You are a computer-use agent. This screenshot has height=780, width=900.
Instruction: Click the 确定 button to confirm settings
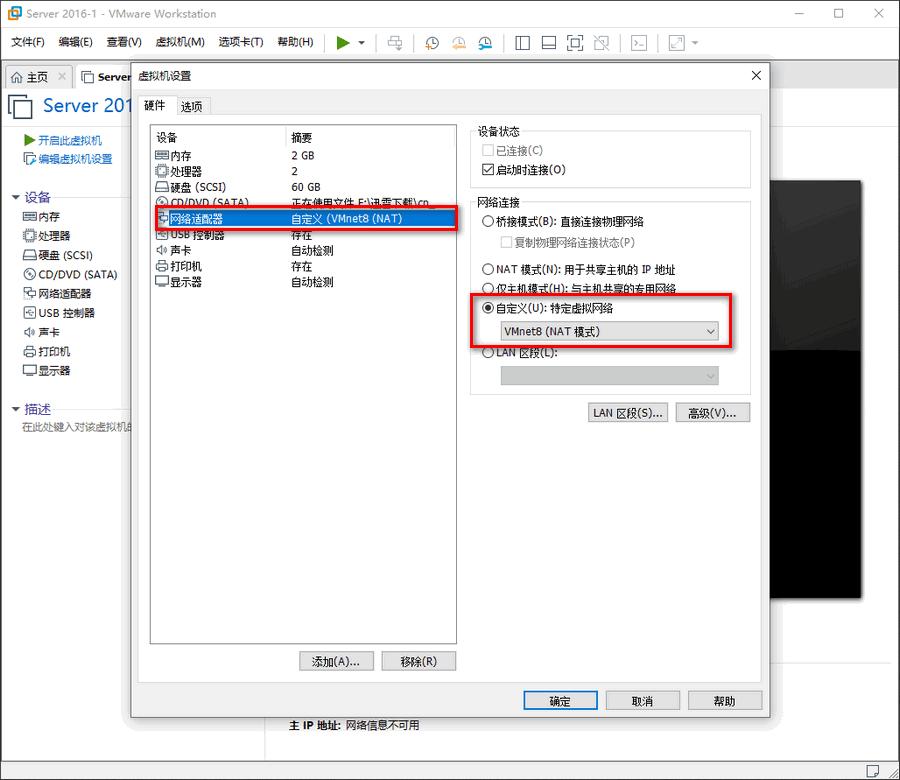click(560, 700)
